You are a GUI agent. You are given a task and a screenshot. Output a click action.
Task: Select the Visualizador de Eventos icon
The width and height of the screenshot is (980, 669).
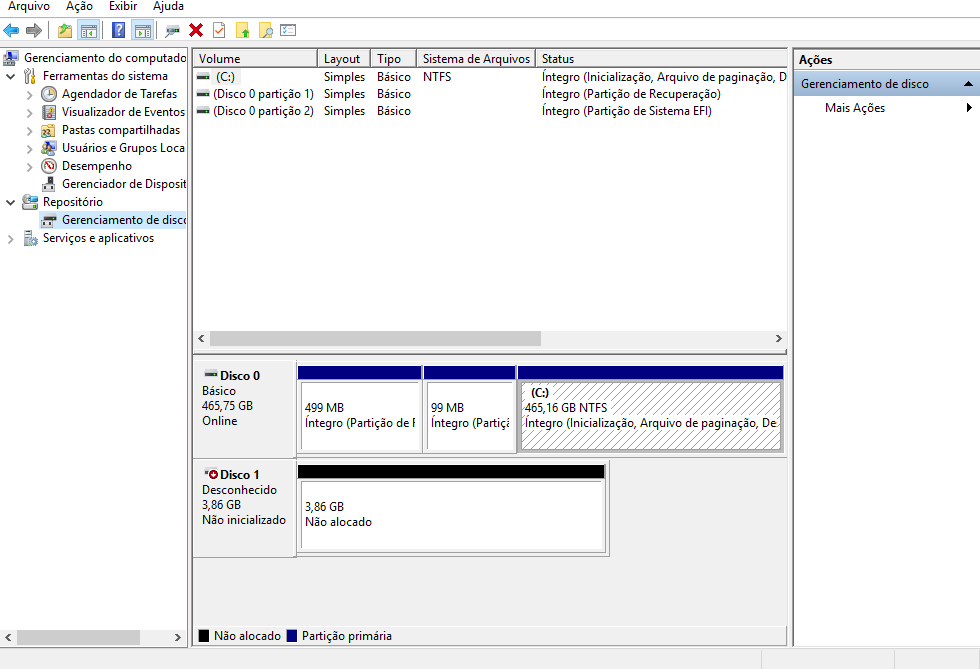click(49, 112)
